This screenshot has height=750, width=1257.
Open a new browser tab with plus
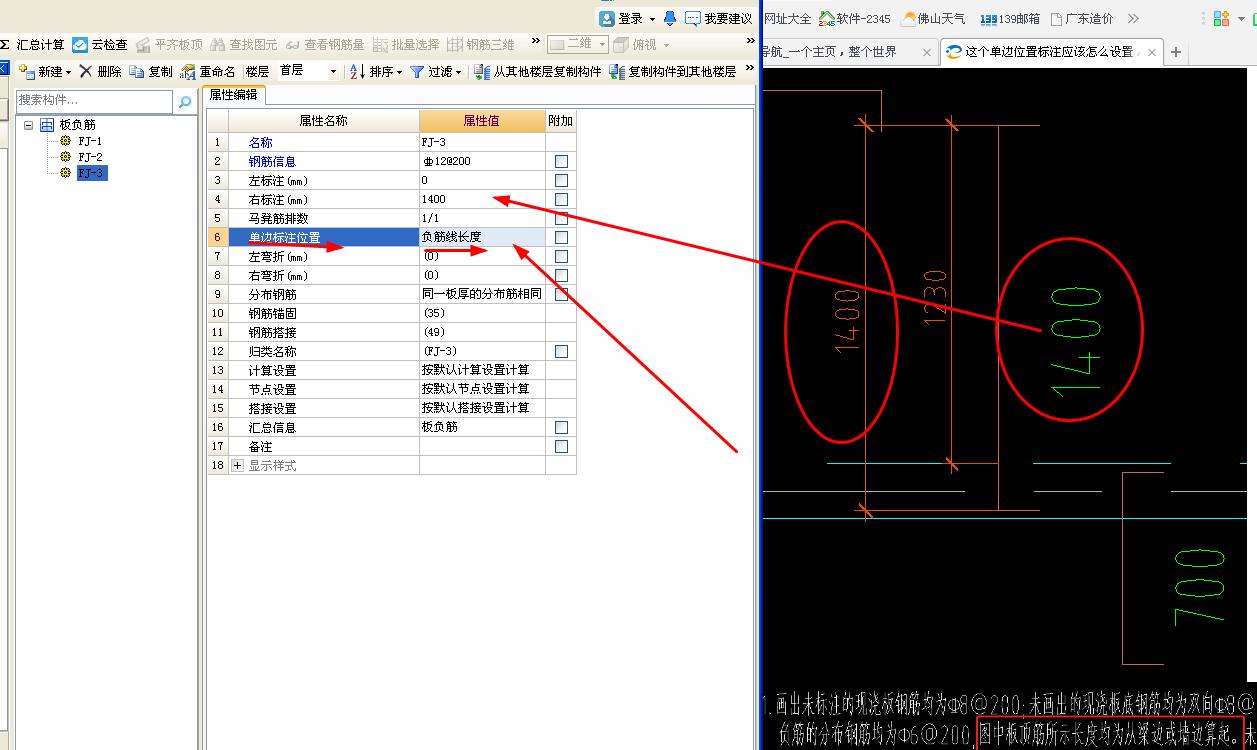(x=1176, y=52)
